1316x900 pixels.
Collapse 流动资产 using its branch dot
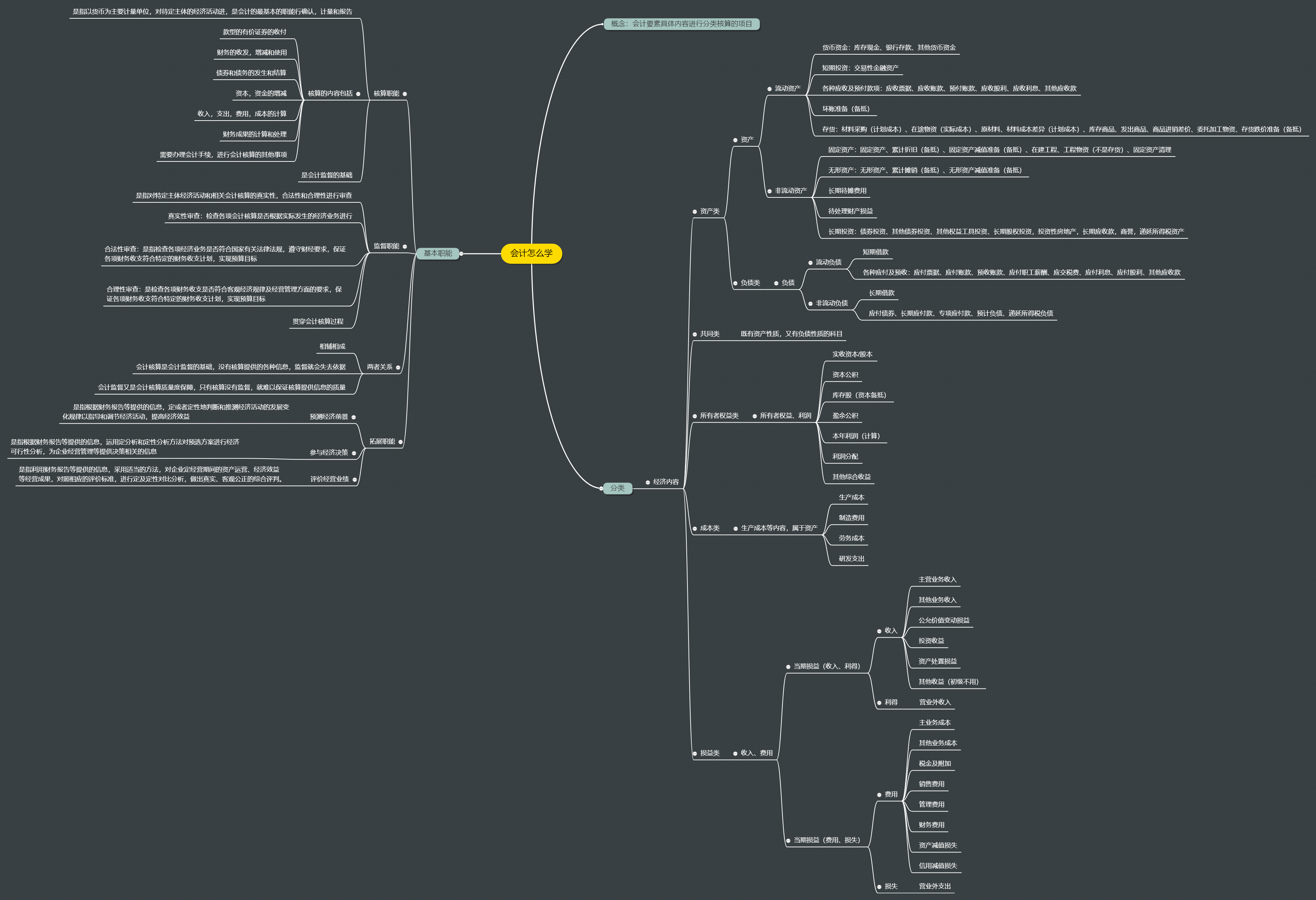pos(770,89)
